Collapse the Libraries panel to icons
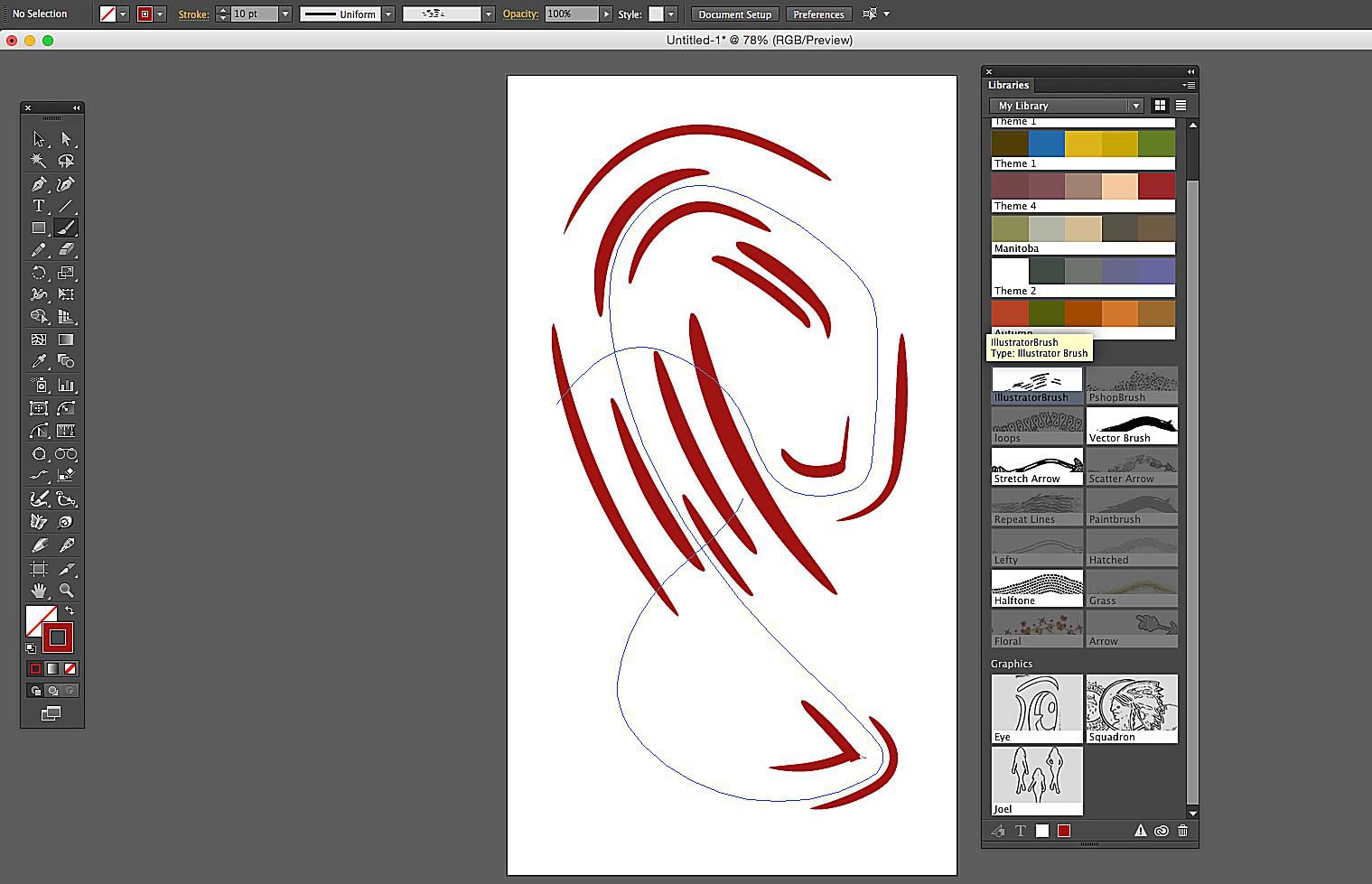The height and width of the screenshot is (884, 1372). [x=1190, y=71]
